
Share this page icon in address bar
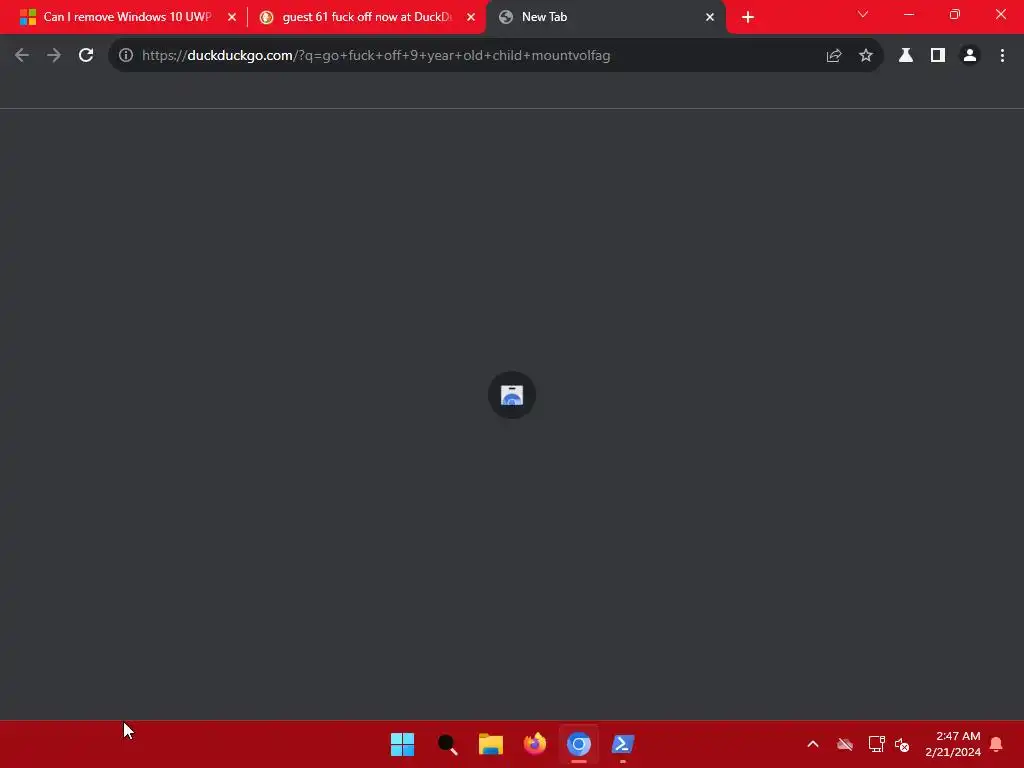pyautogui.click(x=833, y=56)
